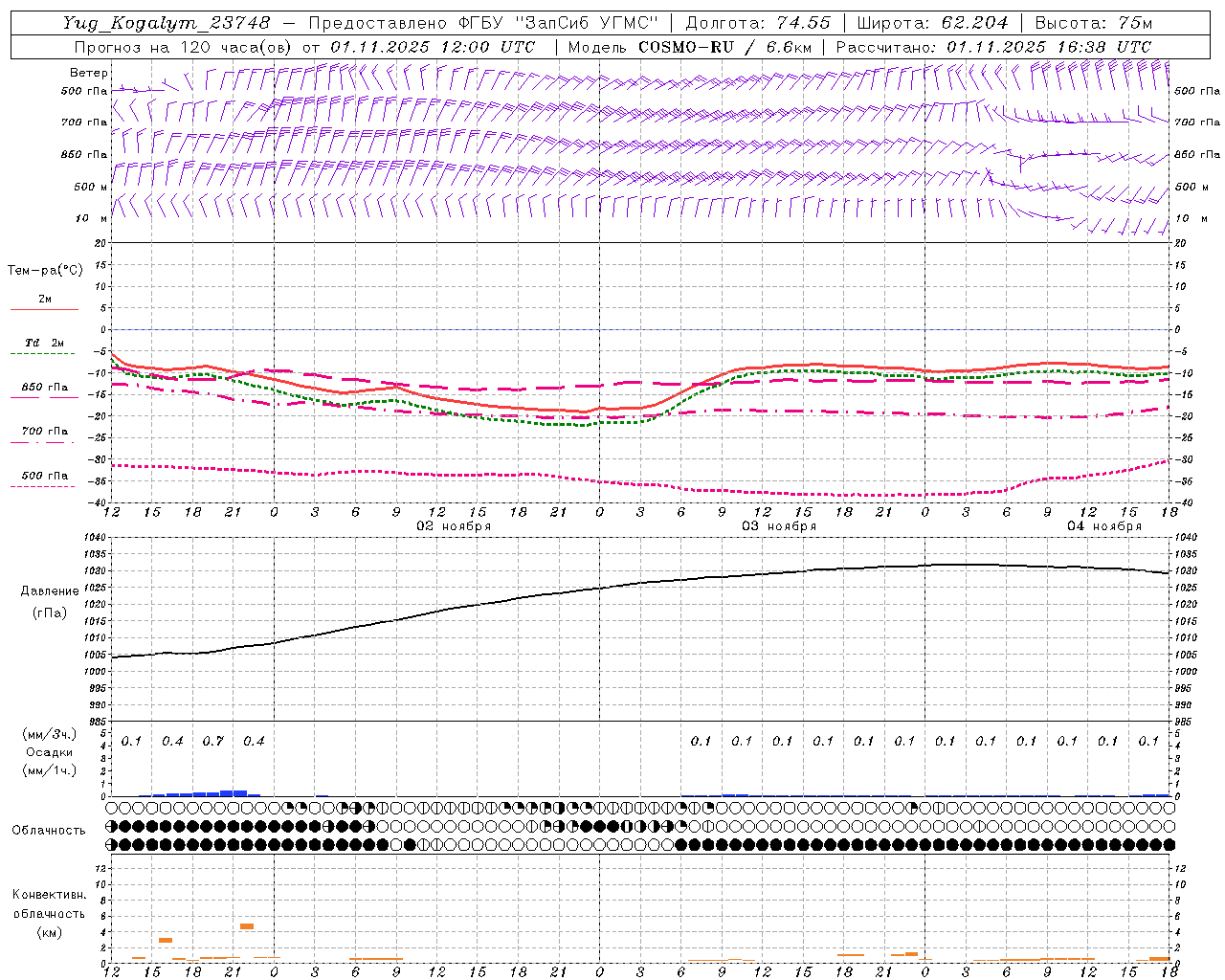The image size is (1225, 980).
Task: Select the 'Модель COSMO-RU / 6.6км' text
Action: (x=690, y=47)
